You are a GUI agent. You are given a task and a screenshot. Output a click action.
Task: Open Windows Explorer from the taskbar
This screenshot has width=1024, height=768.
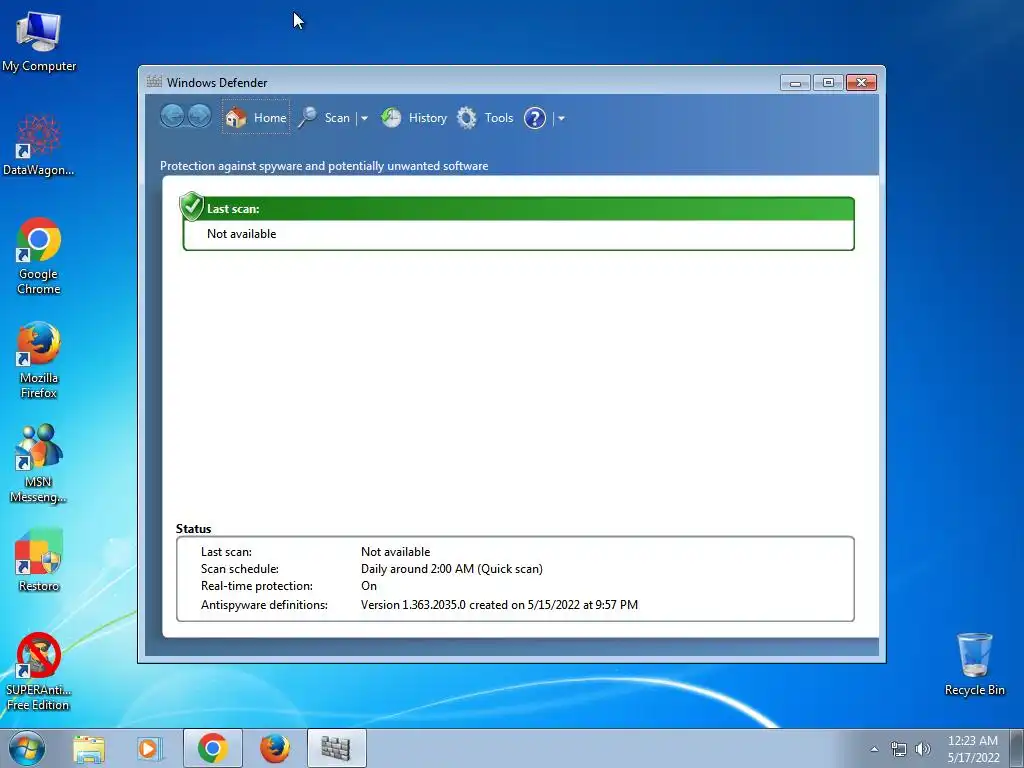89,748
